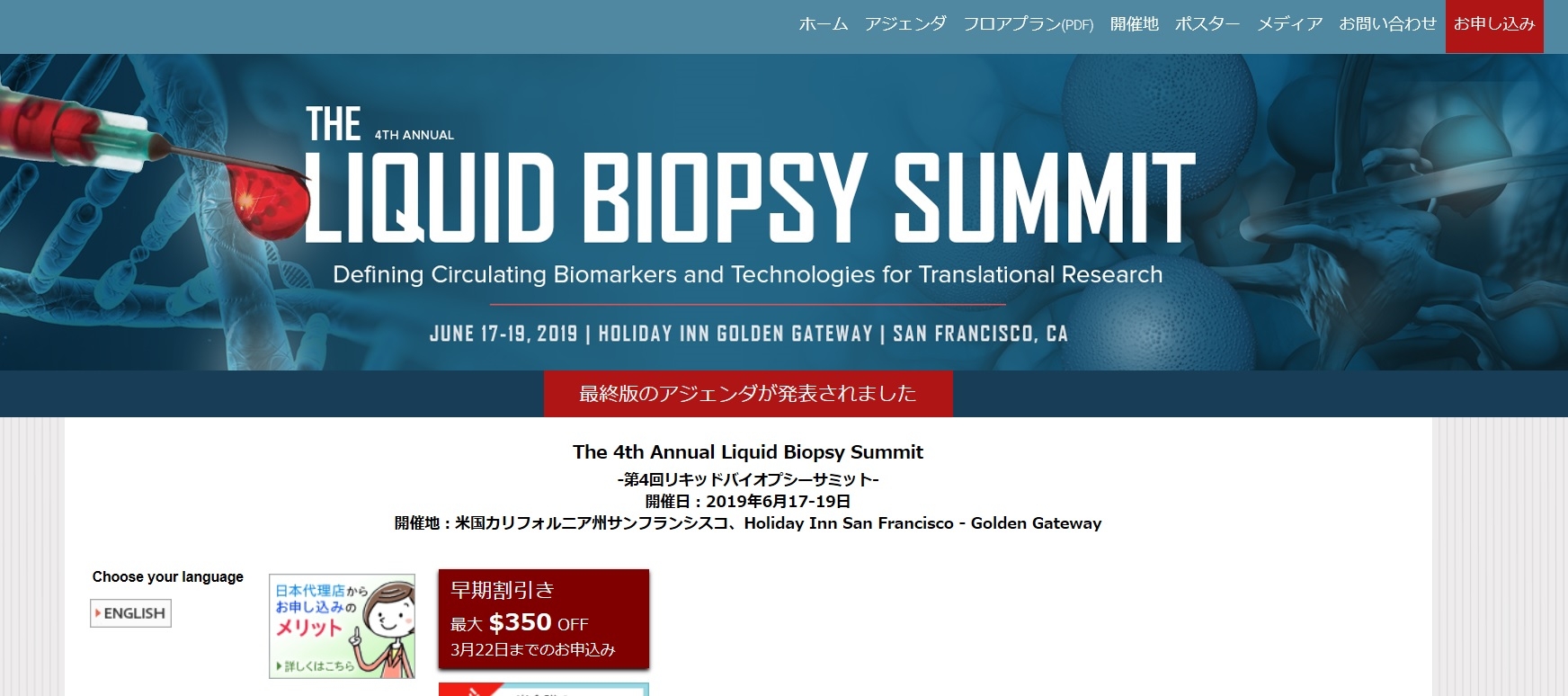Go to the ホーム menu item
The height and width of the screenshot is (696, 1568).
tap(823, 24)
